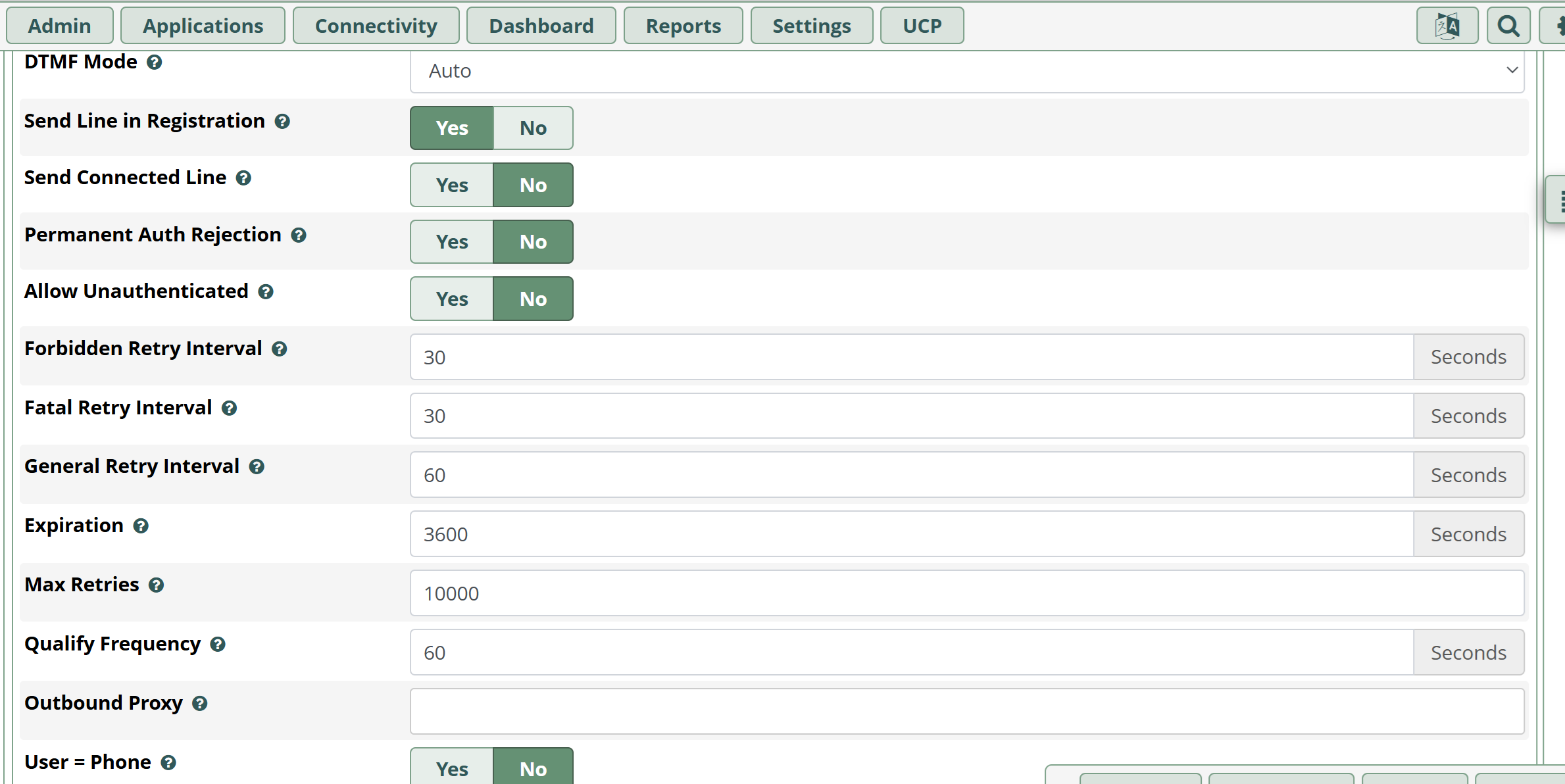The width and height of the screenshot is (1565, 784).
Task: Open the DTMF Mode dropdown
Action: [x=967, y=71]
